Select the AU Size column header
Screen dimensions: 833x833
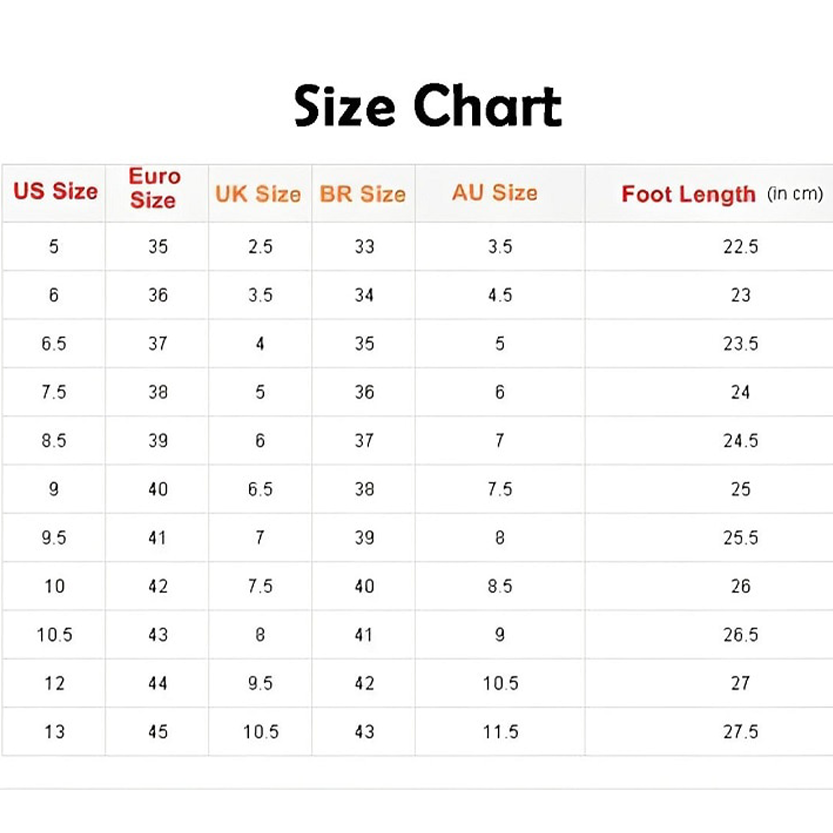click(x=495, y=192)
